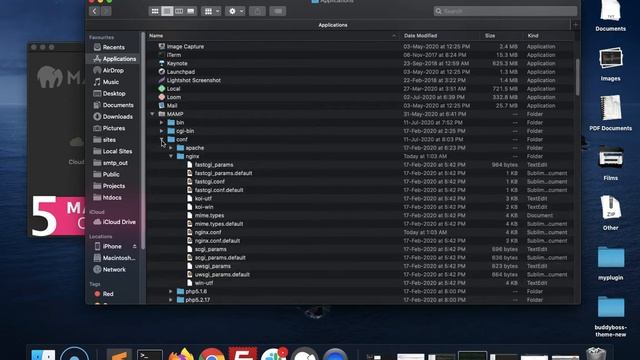Click the Edit Tags toolbar button
Viewport: 640px width, 360px height.
coord(278,11)
